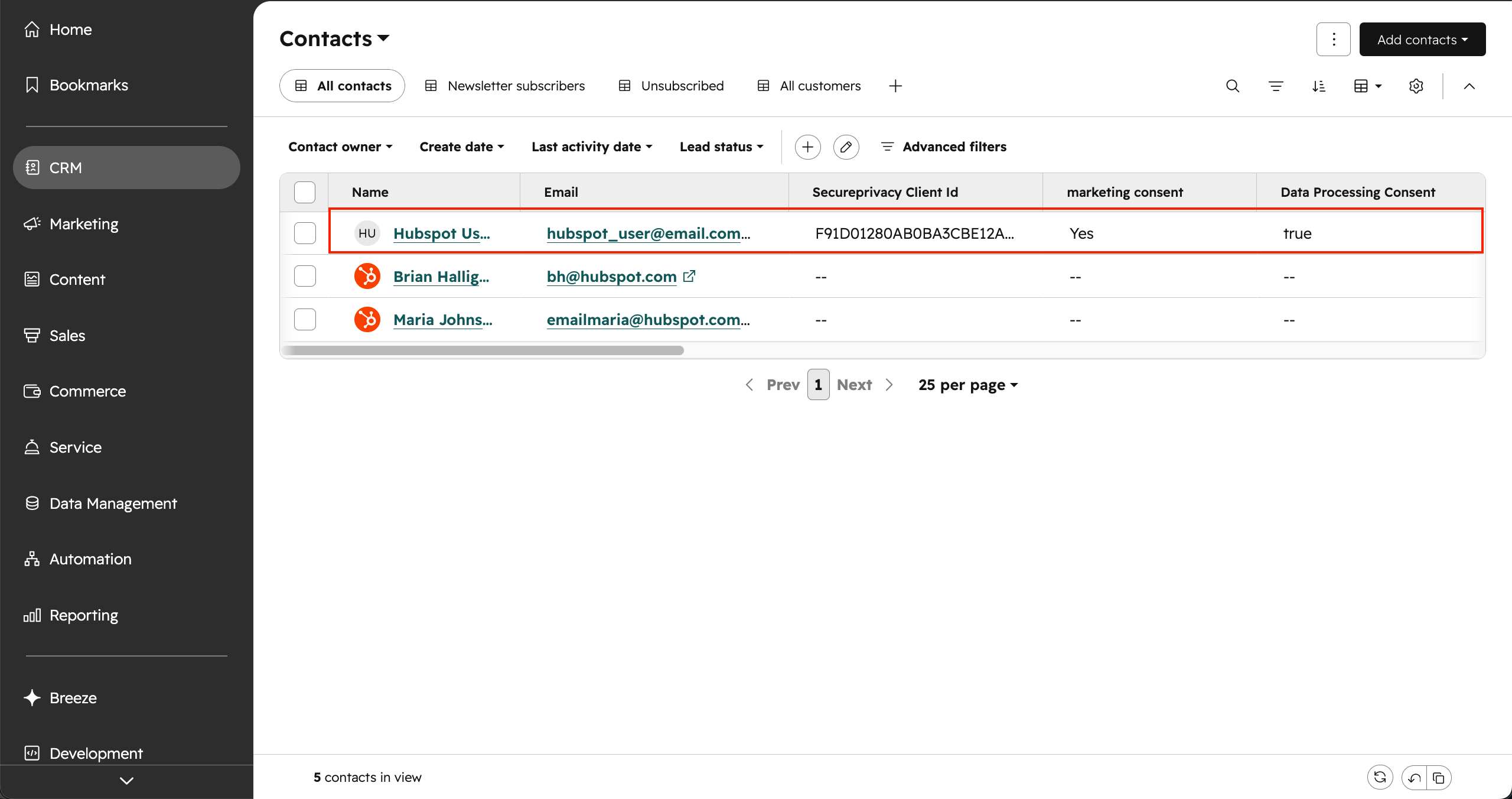This screenshot has width=1512, height=799.
Task: Switch to Unsubscribed tab
Action: coord(671,86)
